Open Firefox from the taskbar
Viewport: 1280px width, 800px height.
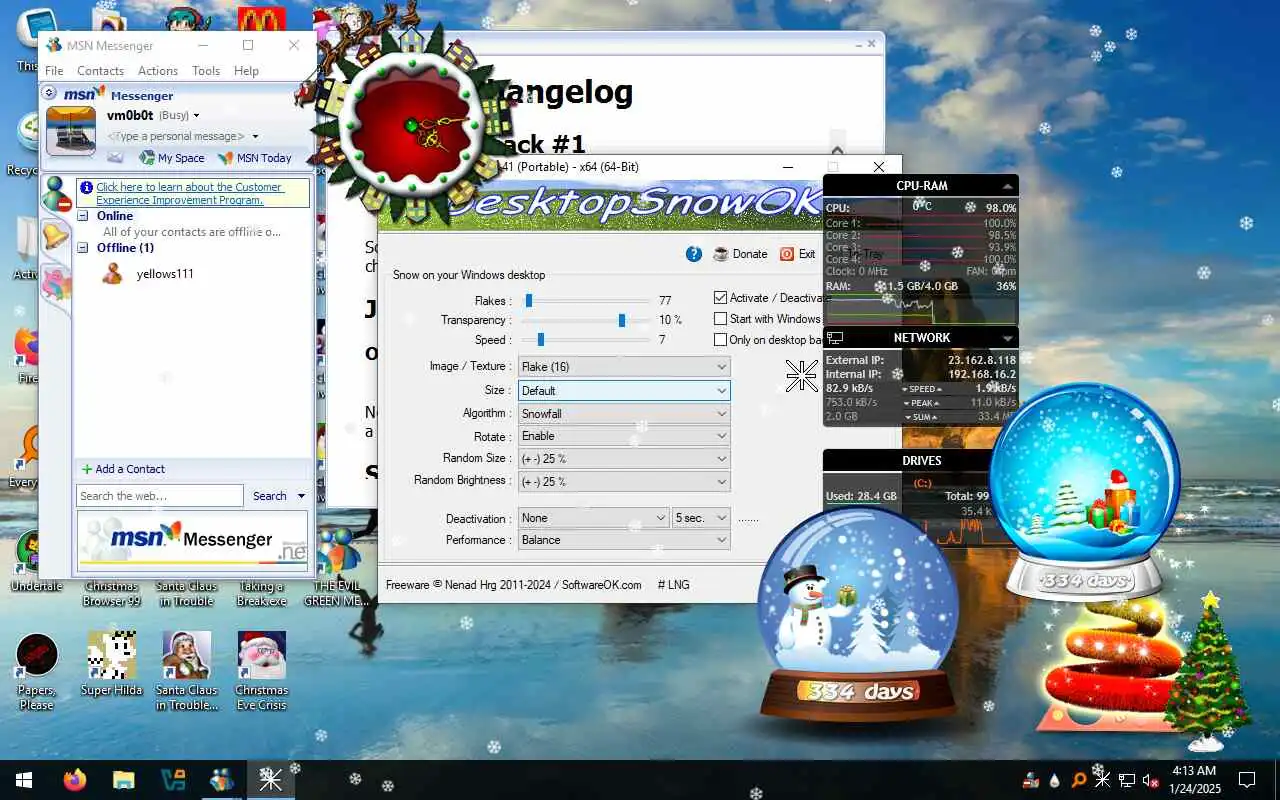coord(75,780)
